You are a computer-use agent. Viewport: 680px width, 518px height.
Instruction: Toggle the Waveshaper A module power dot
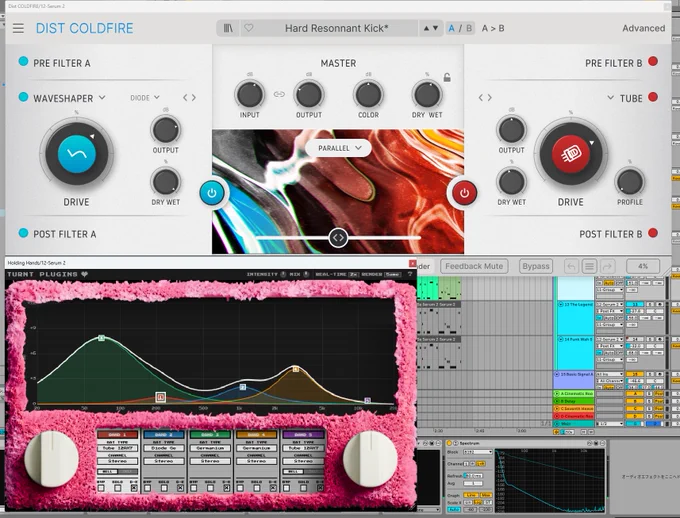23,97
